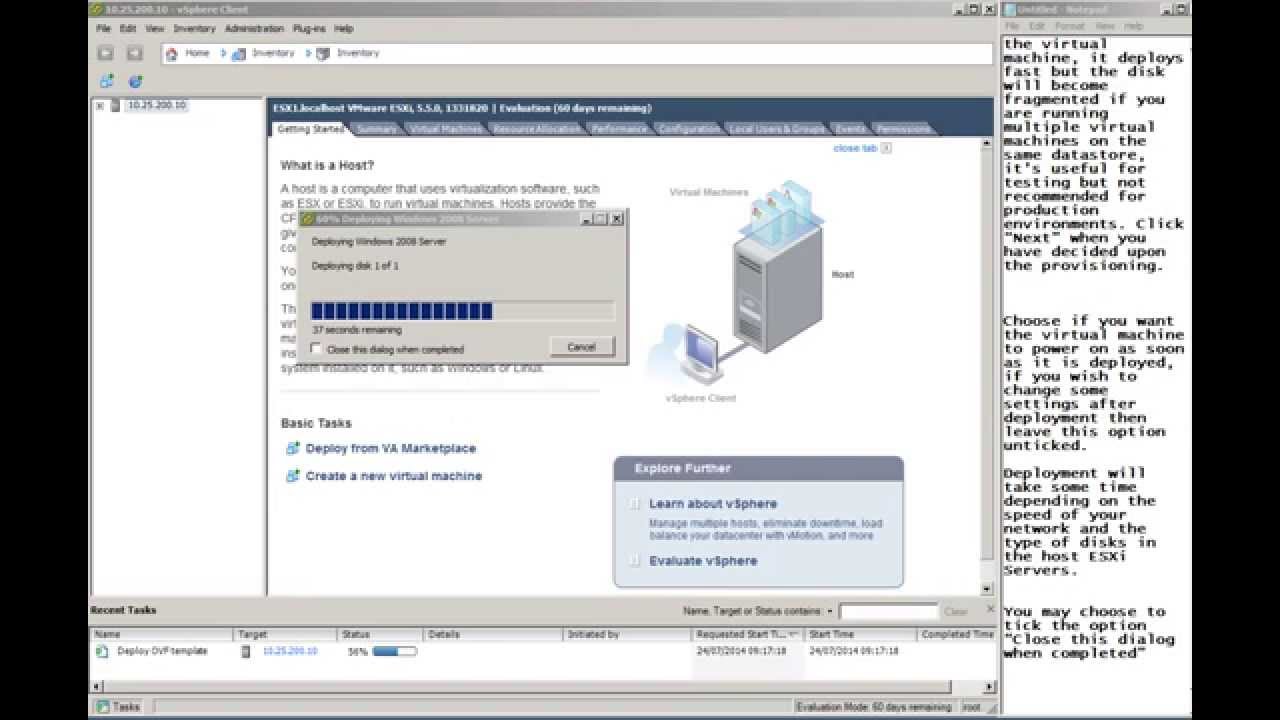The width and height of the screenshot is (1280, 720).
Task: Go back with the navigation arrow
Action: (105, 53)
